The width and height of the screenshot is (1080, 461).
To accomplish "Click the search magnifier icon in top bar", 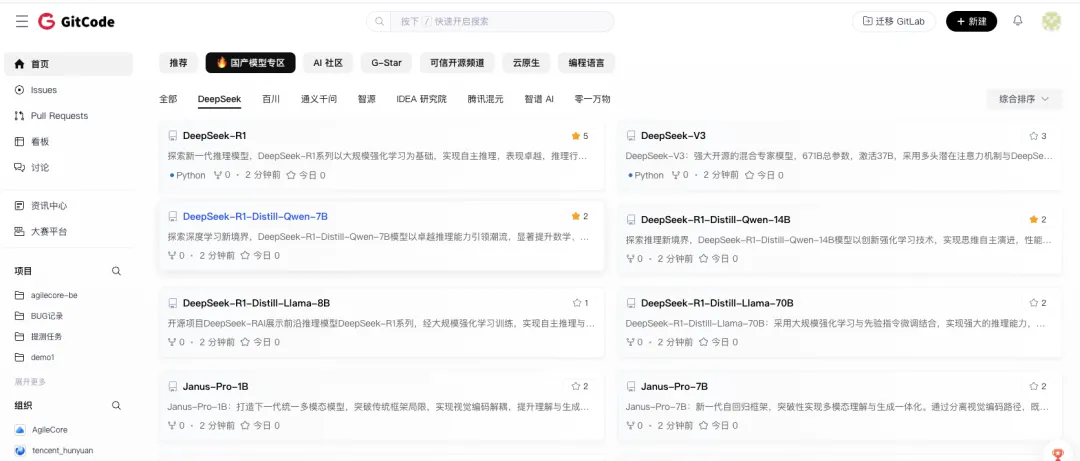I will click(379, 21).
